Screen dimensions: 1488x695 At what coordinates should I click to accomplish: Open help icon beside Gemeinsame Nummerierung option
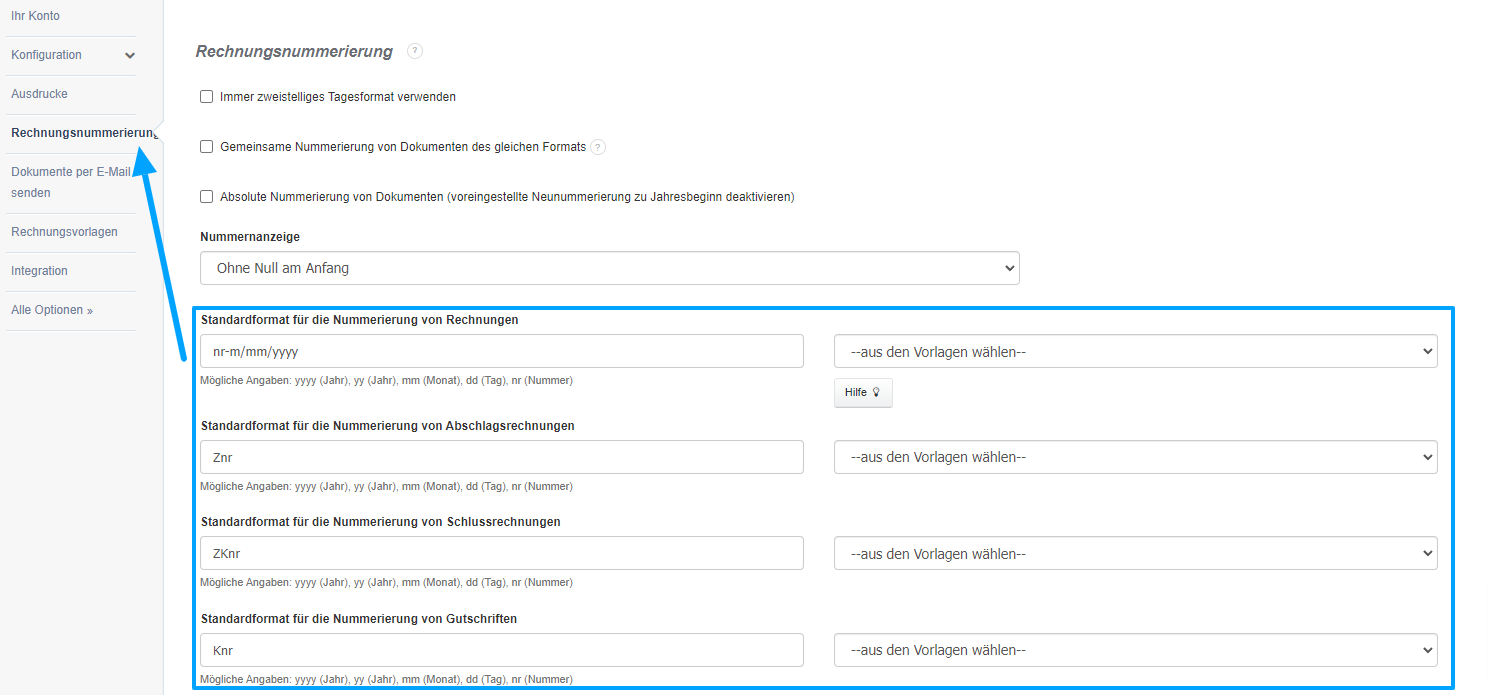[597, 146]
